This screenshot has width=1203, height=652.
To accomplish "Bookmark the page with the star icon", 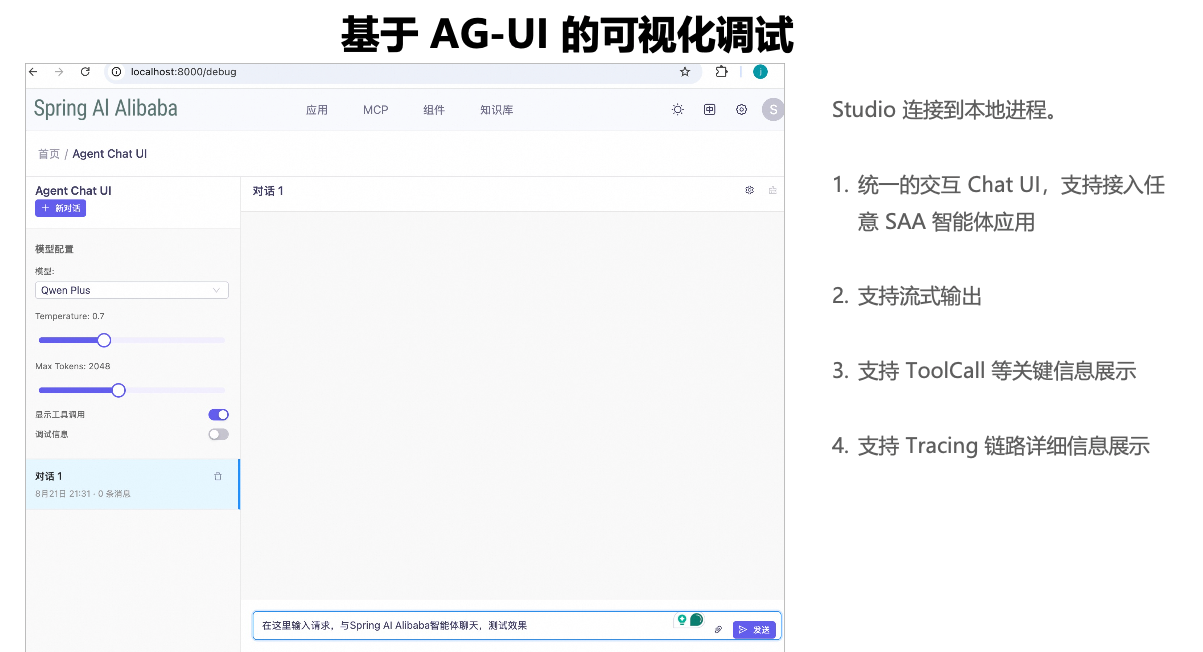I will point(685,72).
